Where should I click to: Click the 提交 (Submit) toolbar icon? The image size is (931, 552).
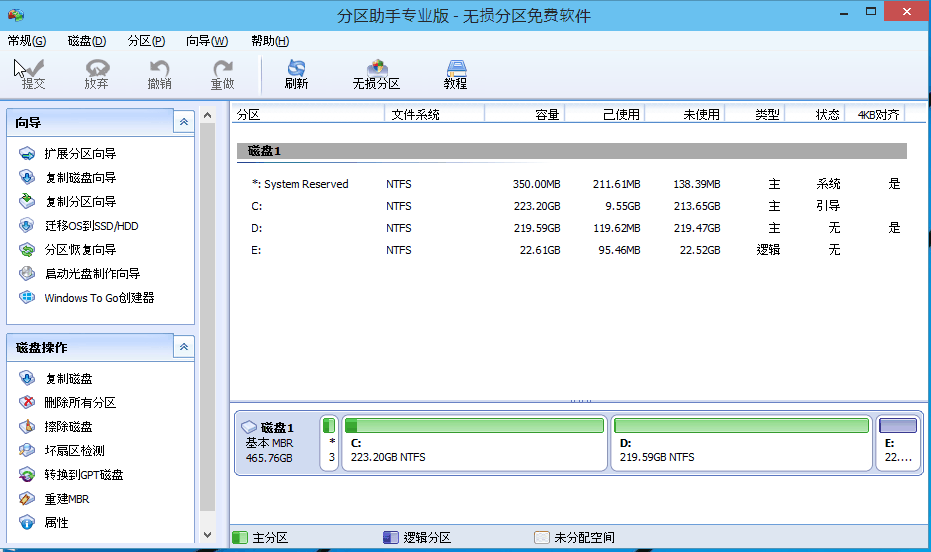pyautogui.click(x=33, y=75)
